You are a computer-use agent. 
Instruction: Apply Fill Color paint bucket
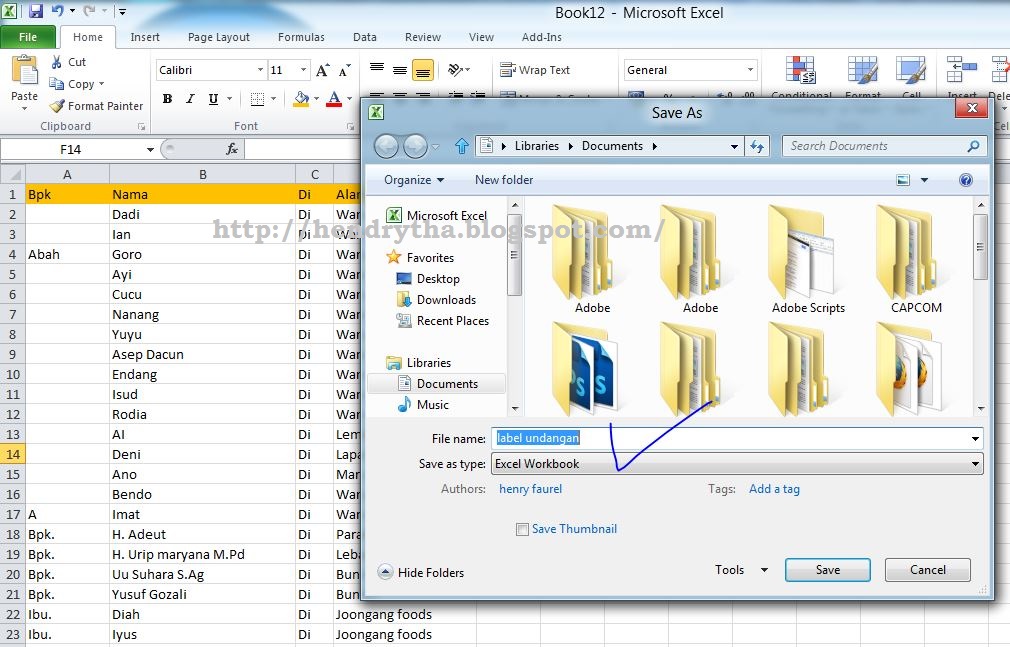pos(301,99)
